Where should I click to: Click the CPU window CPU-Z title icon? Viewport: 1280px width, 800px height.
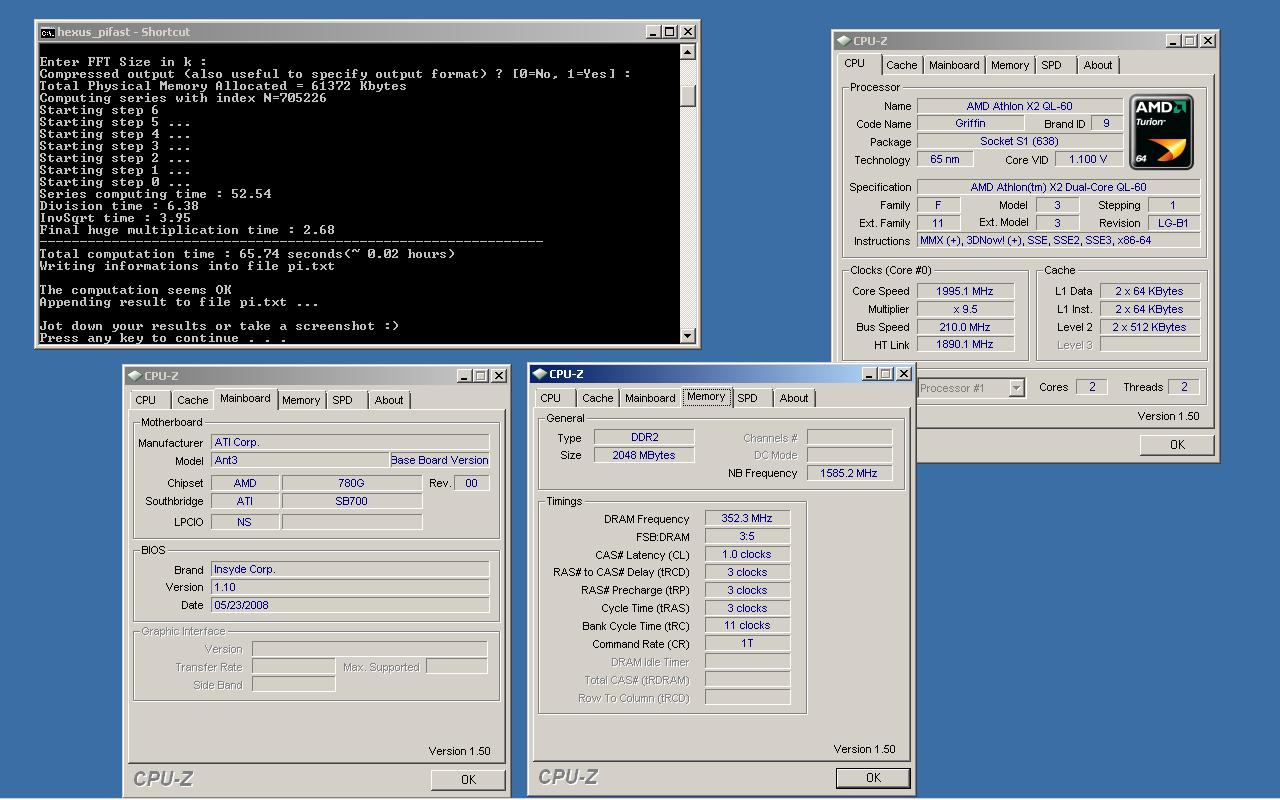click(x=843, y=41)
